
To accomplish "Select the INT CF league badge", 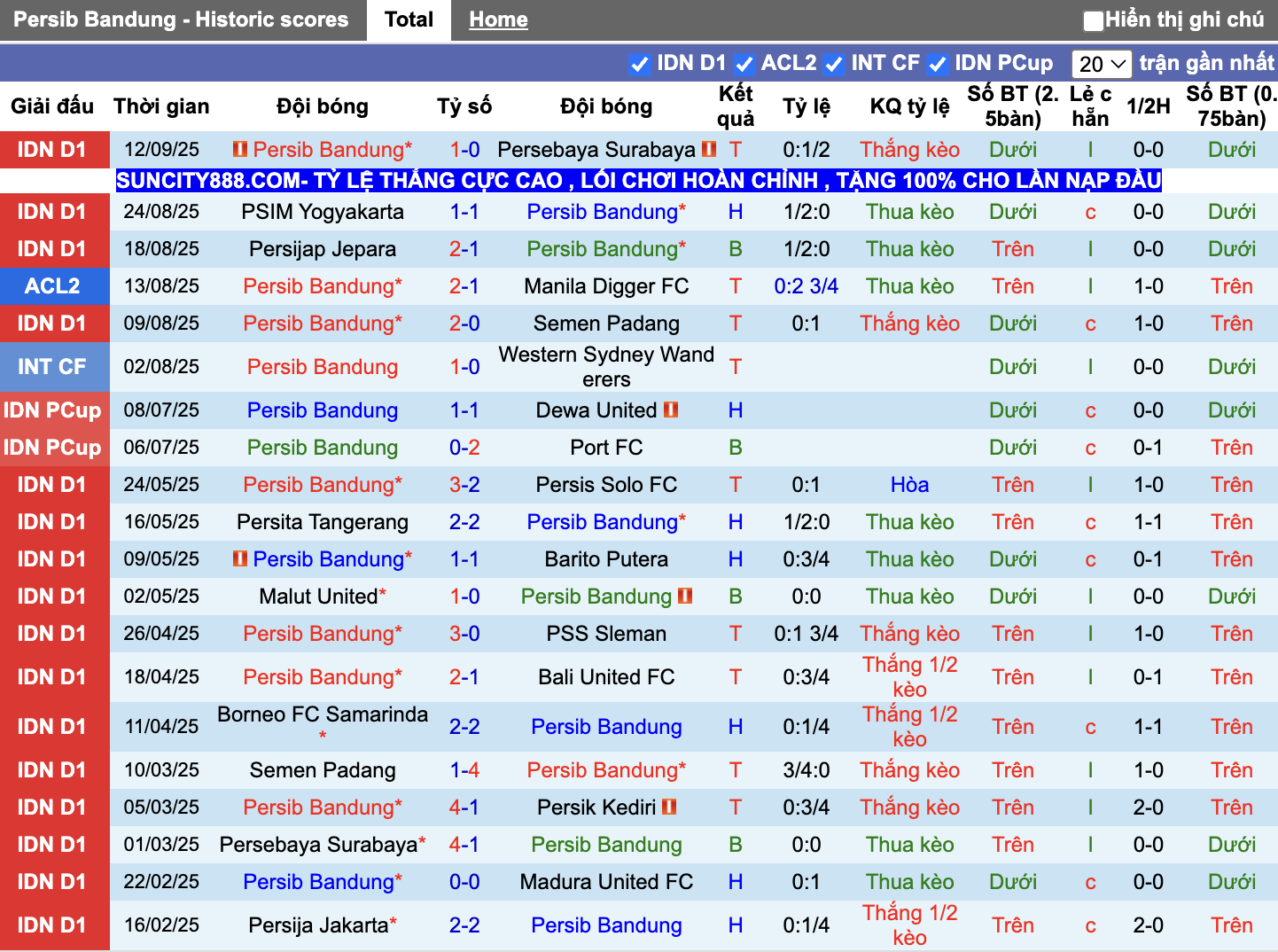I will [54, 367].
